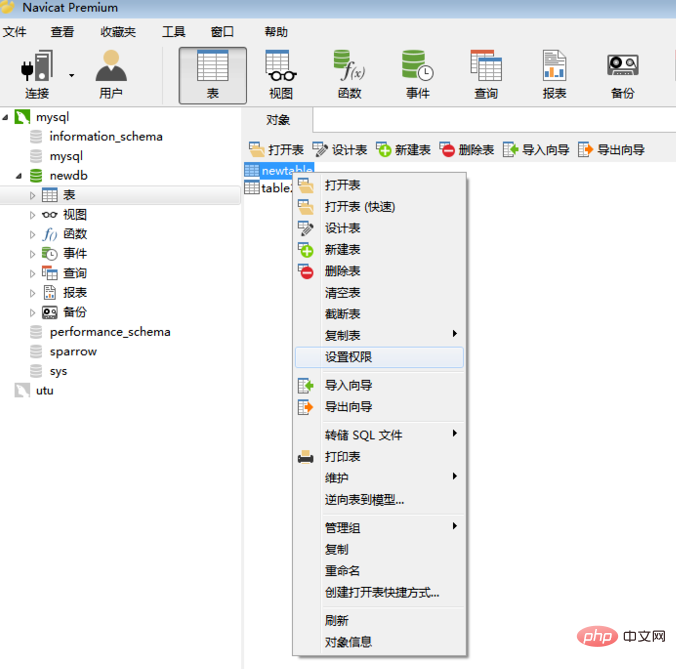Choose 导入向导 from the context menu
676x669 pixels.
pyautogui.click(x=379, y=385)
